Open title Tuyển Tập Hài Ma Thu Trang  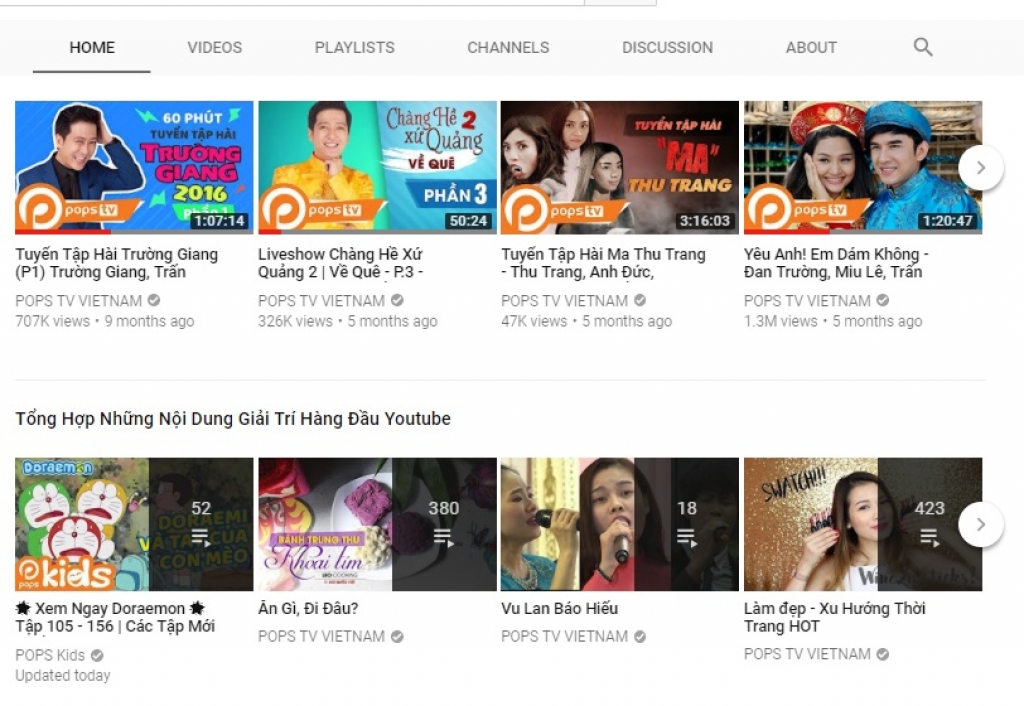603,263
